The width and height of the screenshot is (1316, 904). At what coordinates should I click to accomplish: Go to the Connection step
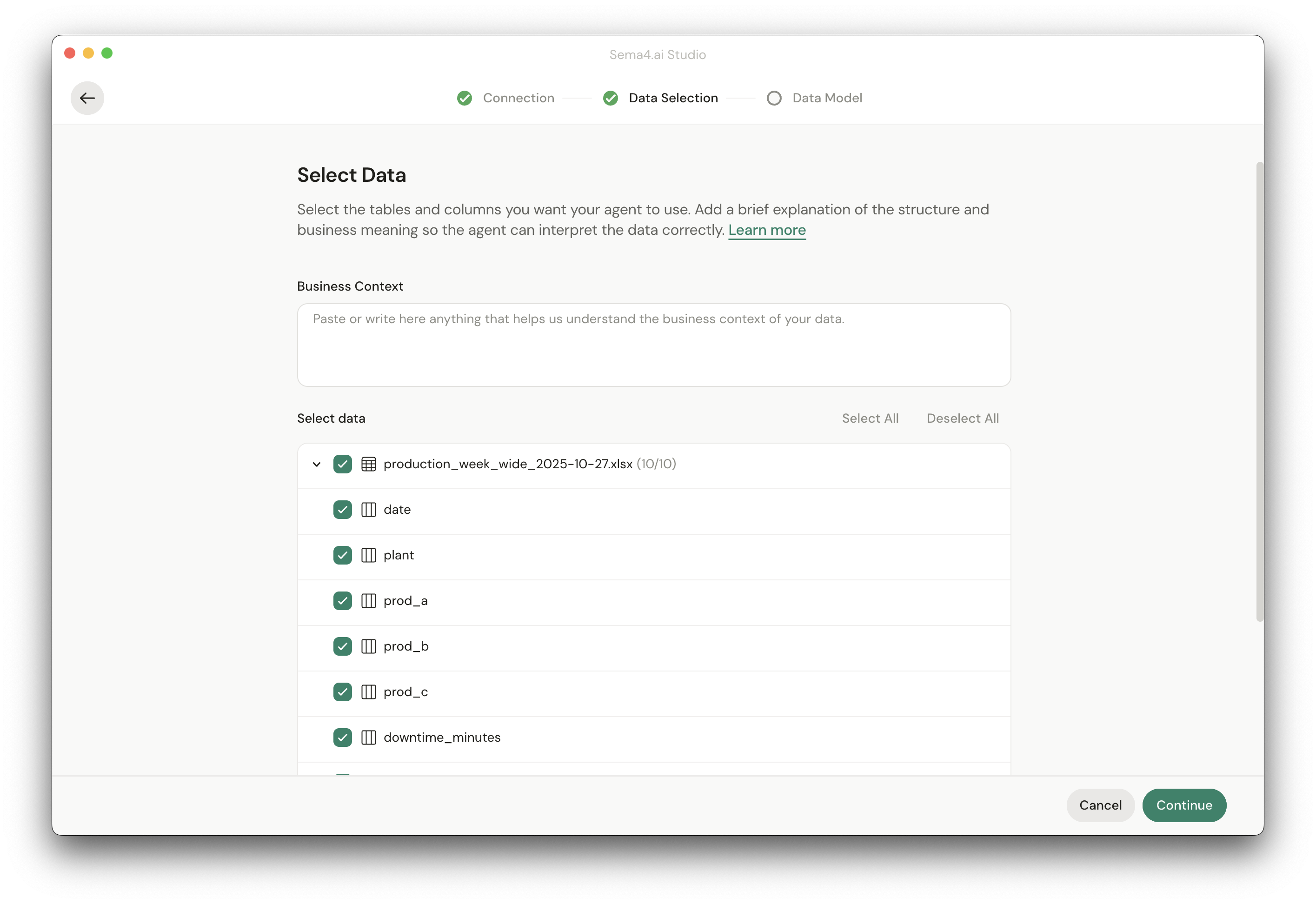[518, 98]
